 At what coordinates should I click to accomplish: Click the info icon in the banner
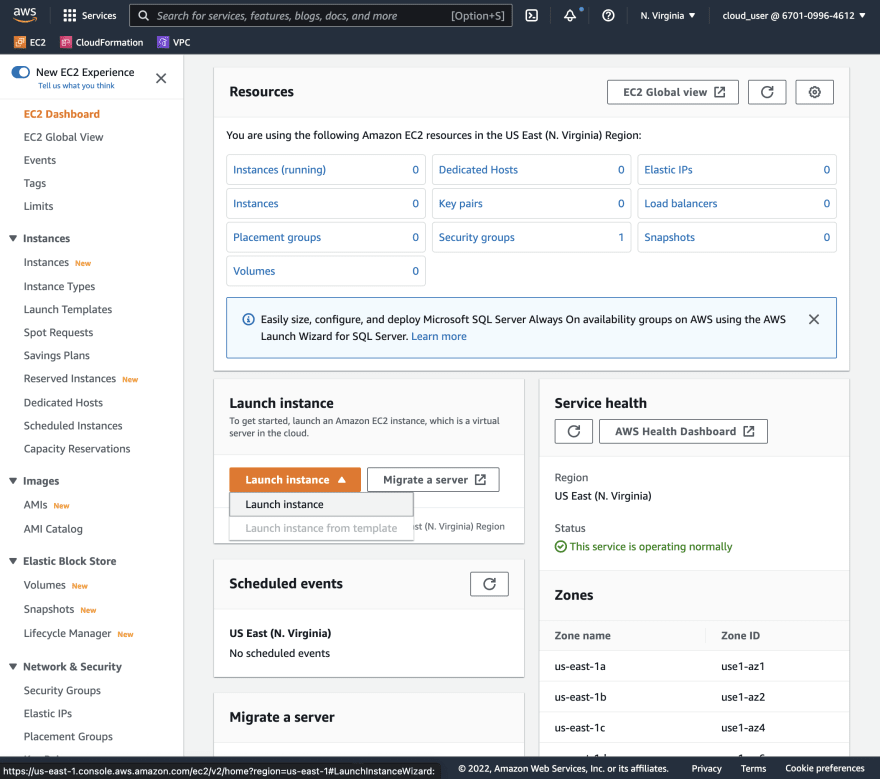[x=248, y=319]
